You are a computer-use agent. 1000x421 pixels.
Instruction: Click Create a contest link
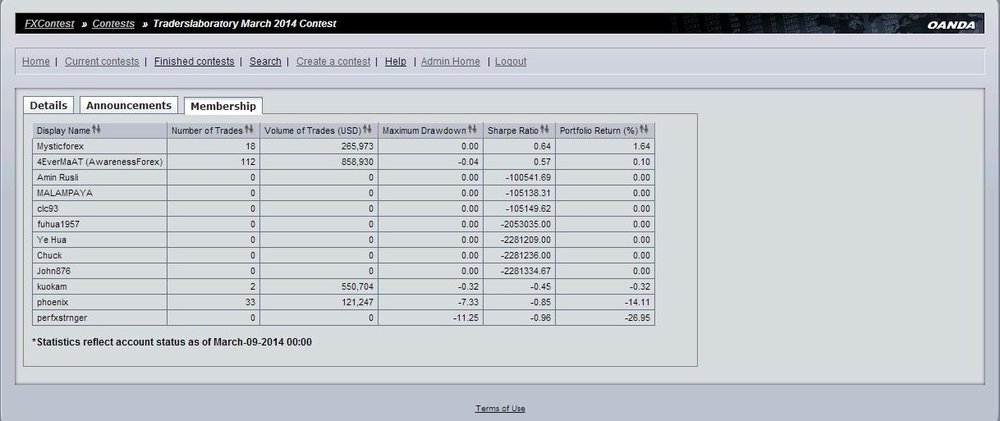[x=333, y=61]
